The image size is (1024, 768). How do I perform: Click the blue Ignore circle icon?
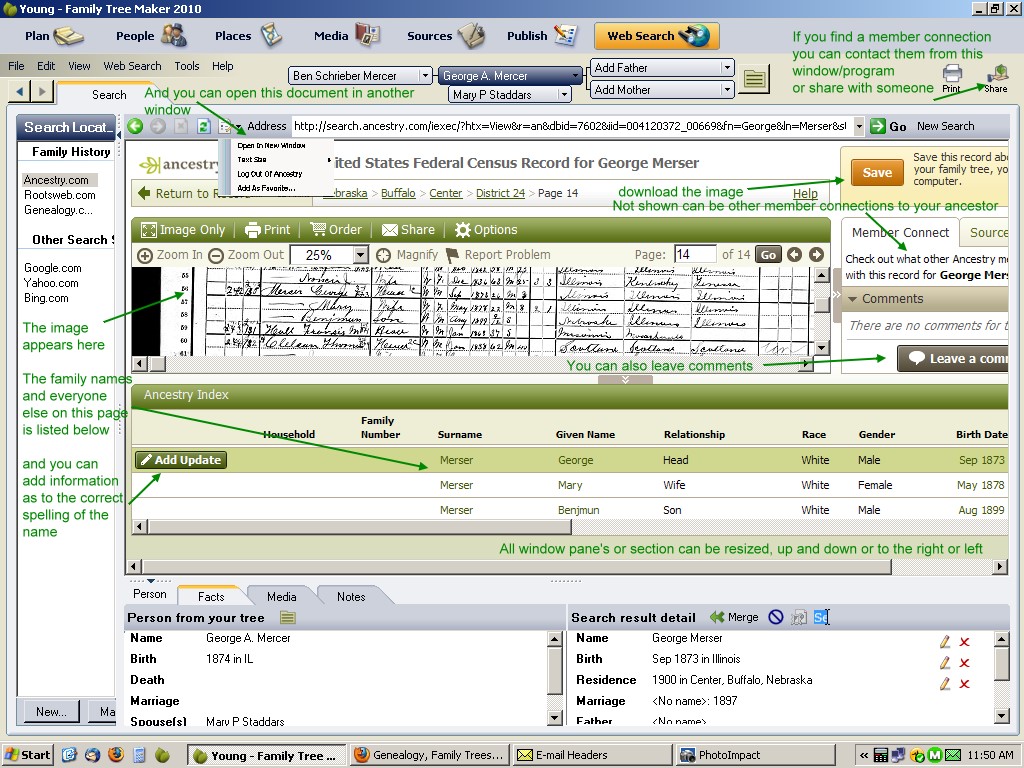(x=776, y=617)
